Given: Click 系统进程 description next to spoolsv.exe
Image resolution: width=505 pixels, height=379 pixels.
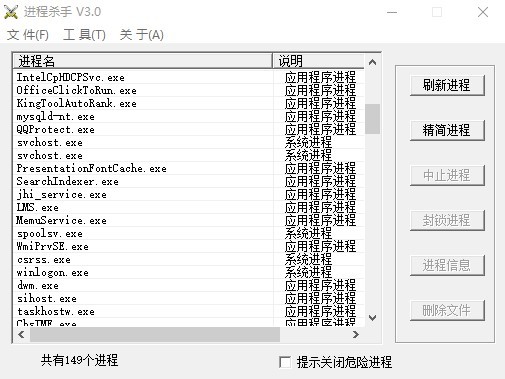Looking at the screenshot, I should (x=308, y=233).
